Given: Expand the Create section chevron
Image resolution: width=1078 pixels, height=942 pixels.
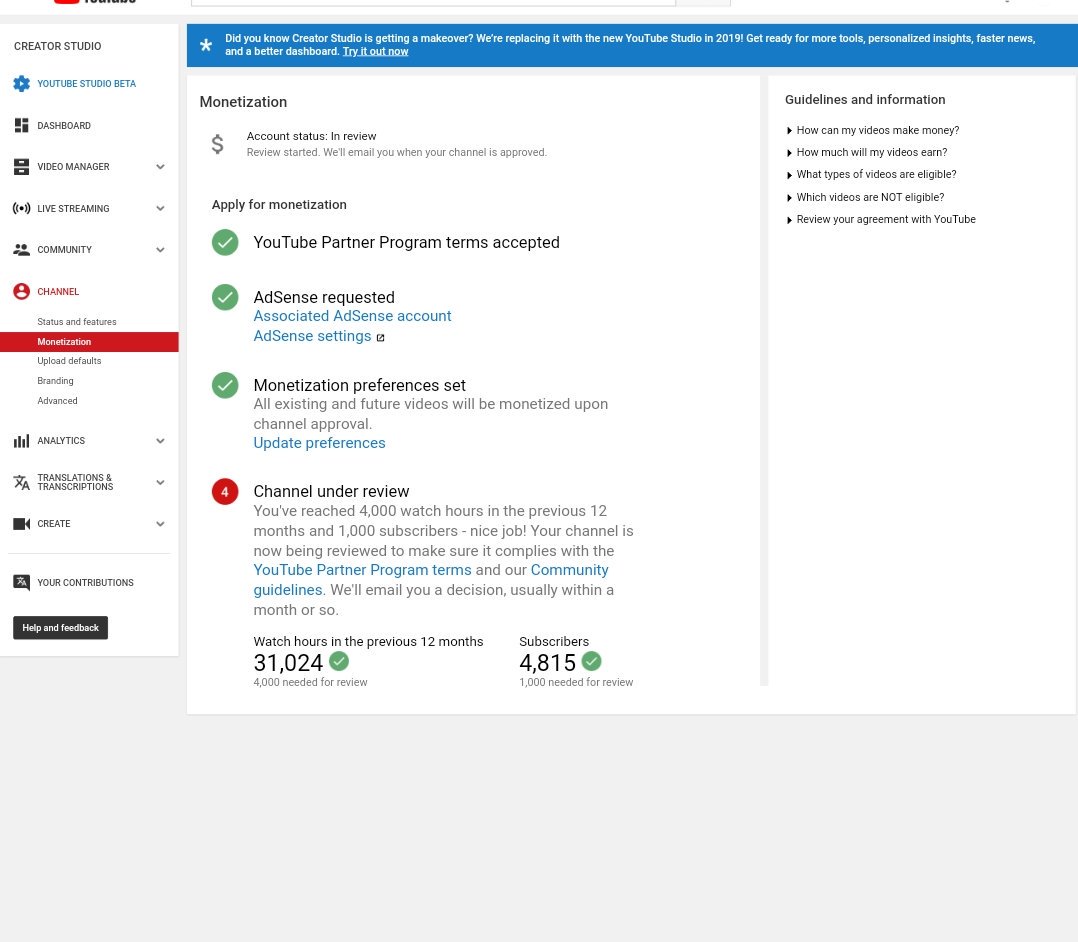Looking at the screenshot, I should (160, 524).
